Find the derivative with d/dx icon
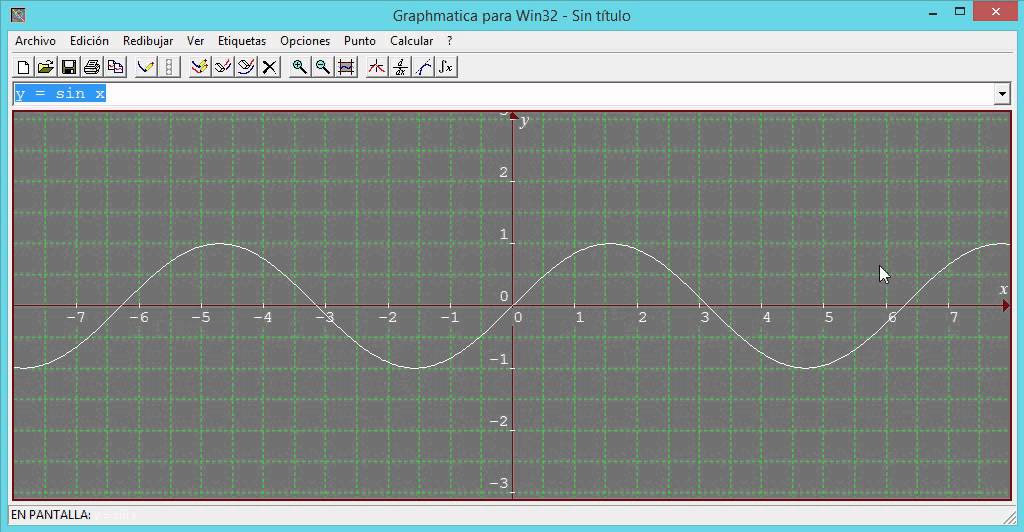 [400, 67]
